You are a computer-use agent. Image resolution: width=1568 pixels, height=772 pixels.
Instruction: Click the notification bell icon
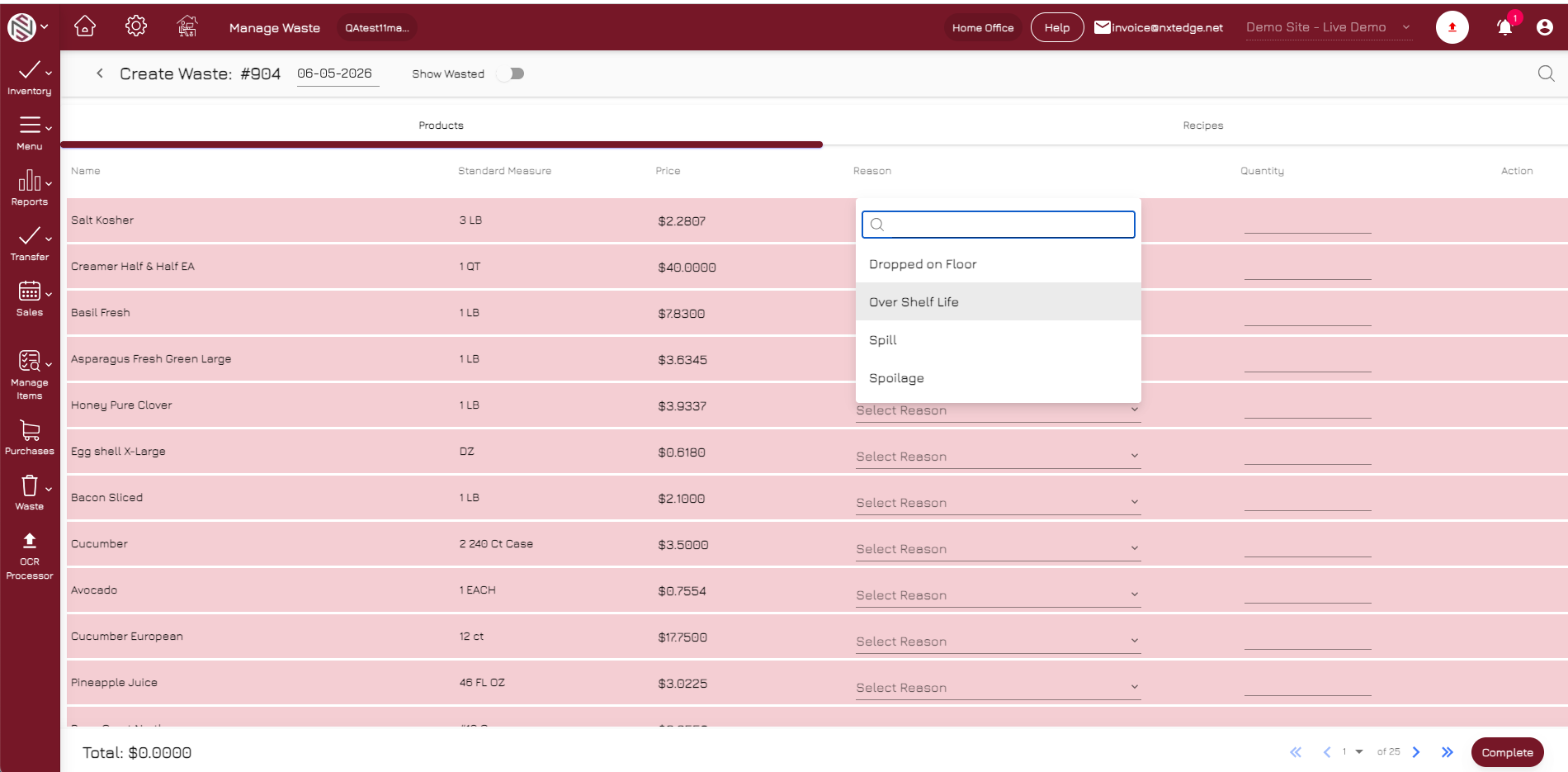click(x=1504, y=27)
